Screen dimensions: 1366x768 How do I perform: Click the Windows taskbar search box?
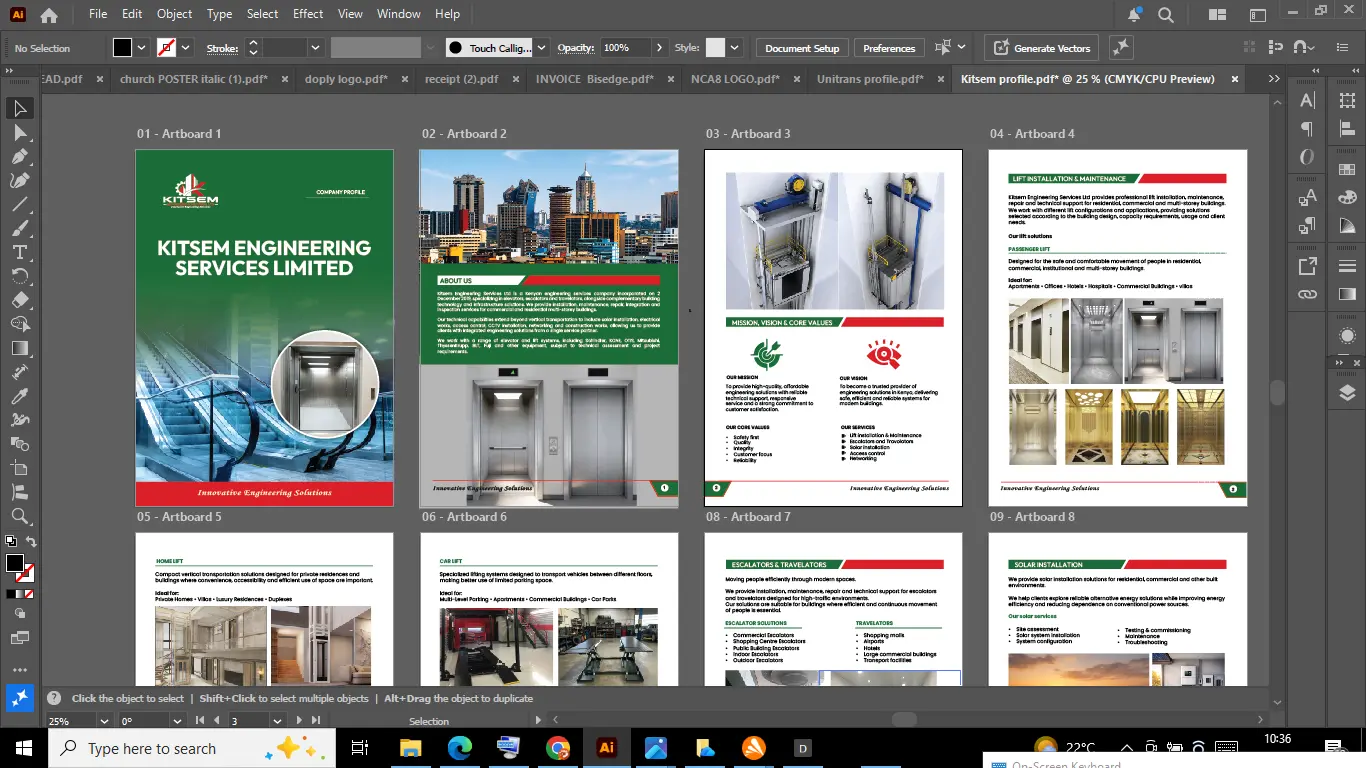coord(190,748)
